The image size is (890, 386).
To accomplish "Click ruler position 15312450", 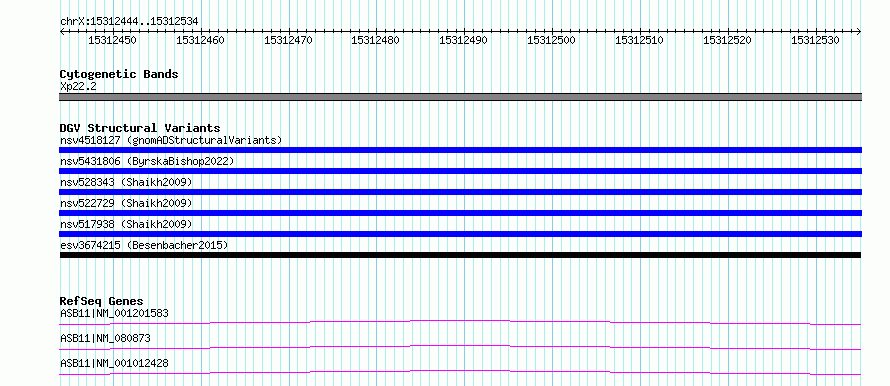I will pos(112,40).
